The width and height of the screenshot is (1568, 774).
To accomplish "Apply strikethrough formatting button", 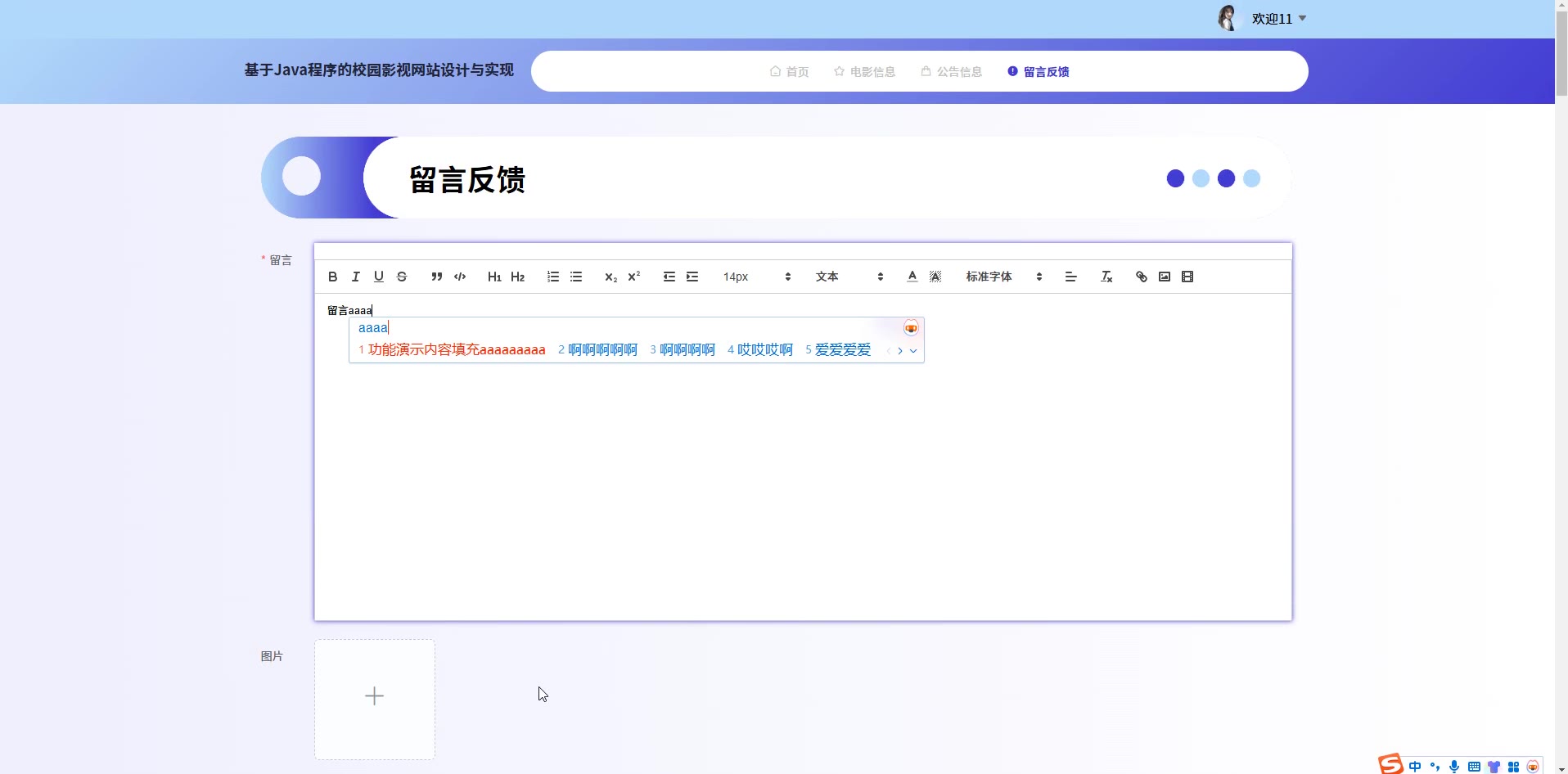I will pyautogui.click(x=402, y=277).
